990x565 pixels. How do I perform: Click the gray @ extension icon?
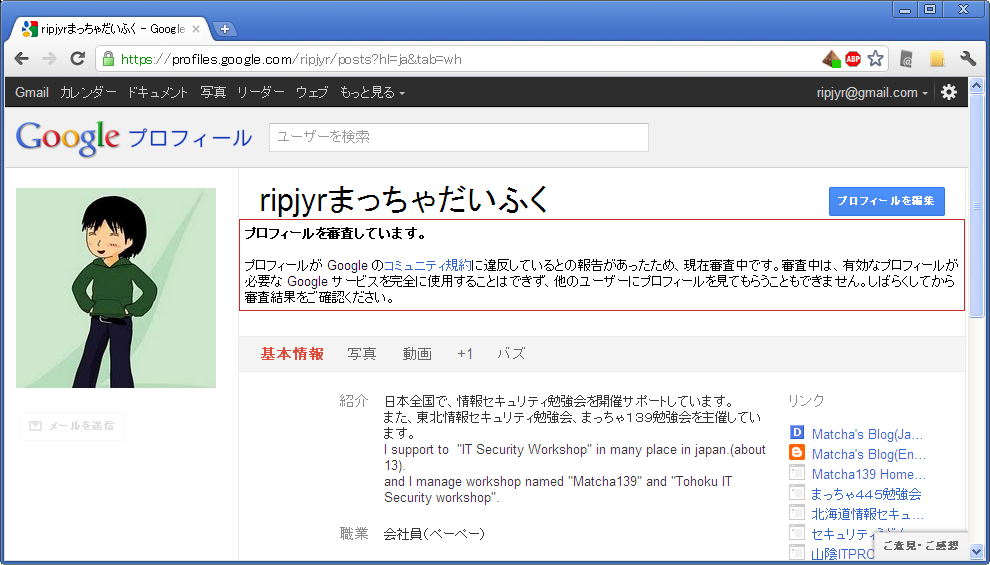[x=907, y=59]
